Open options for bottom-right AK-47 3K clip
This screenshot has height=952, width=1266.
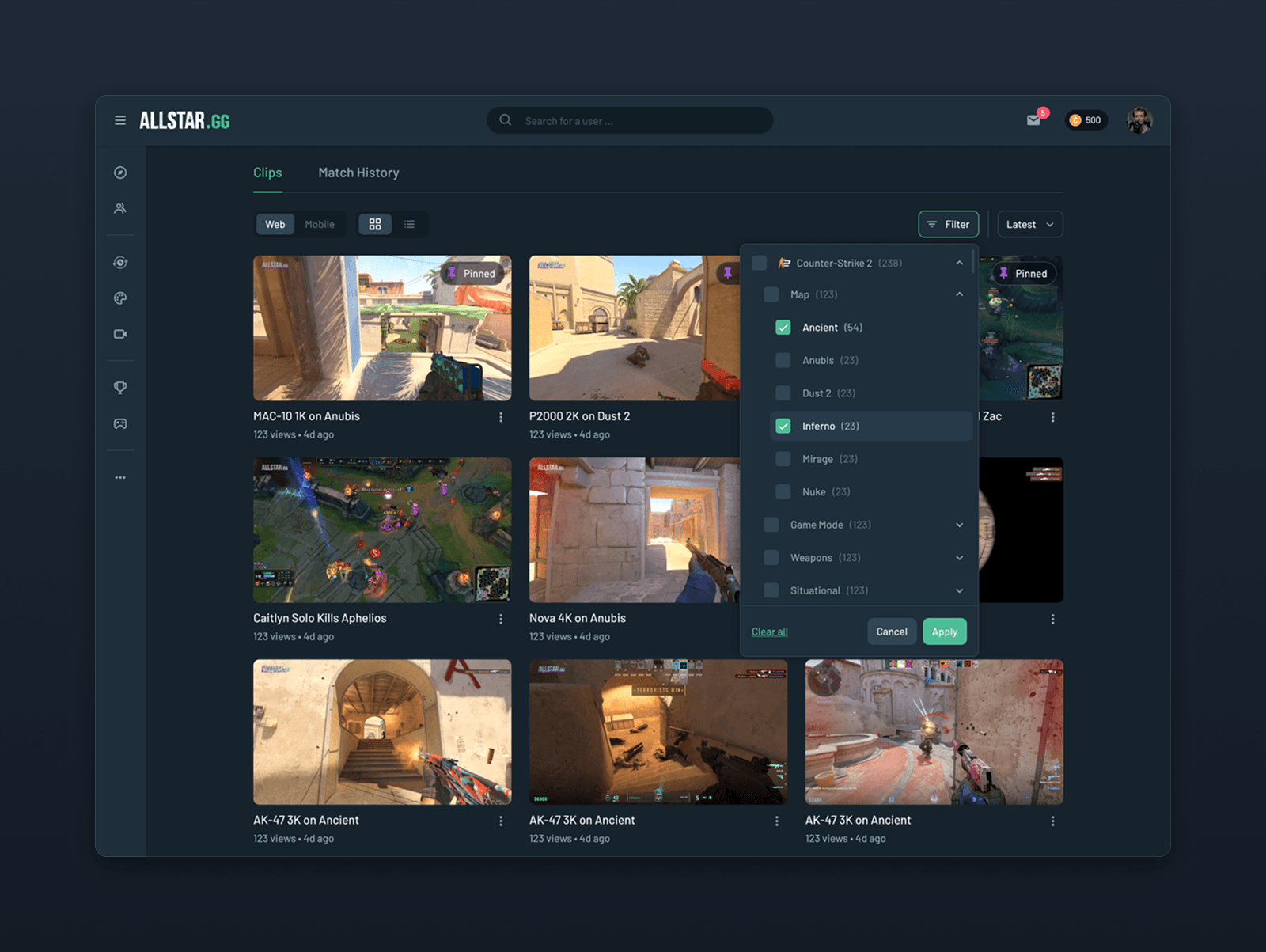tap(1052, 821)
